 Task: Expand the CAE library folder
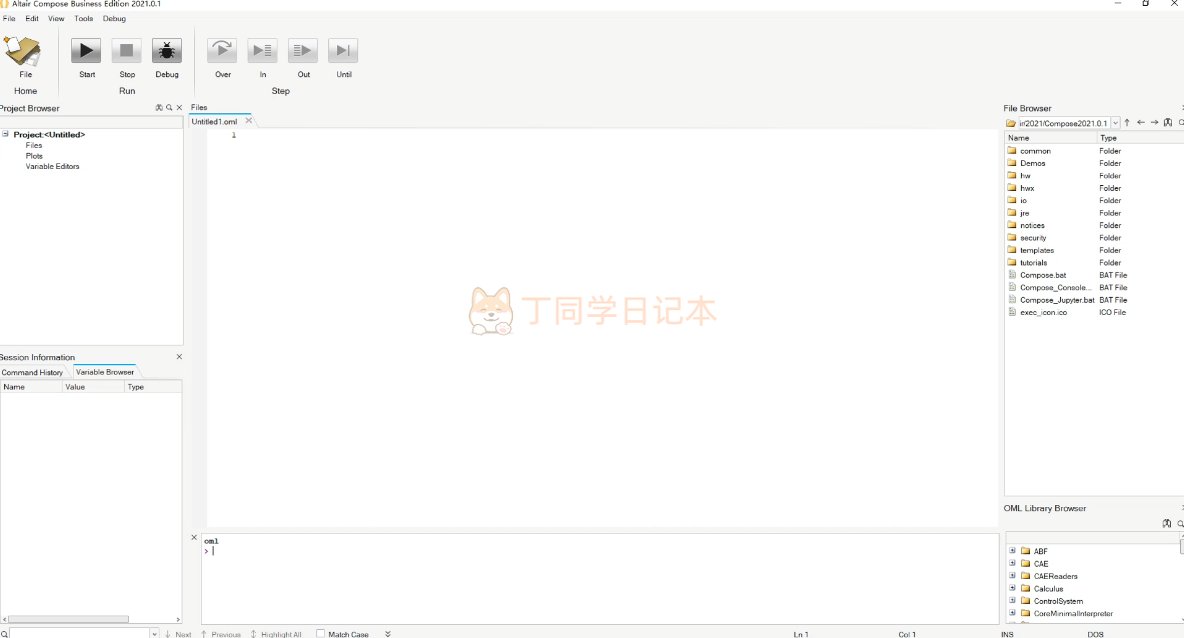[x=1013, y=562]
